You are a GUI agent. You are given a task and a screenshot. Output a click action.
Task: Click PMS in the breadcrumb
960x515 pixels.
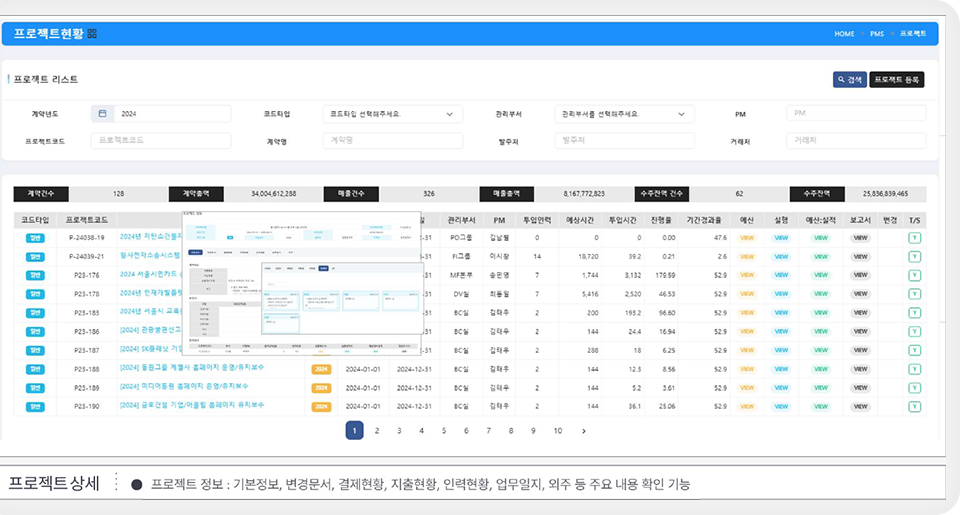(877, 34)
